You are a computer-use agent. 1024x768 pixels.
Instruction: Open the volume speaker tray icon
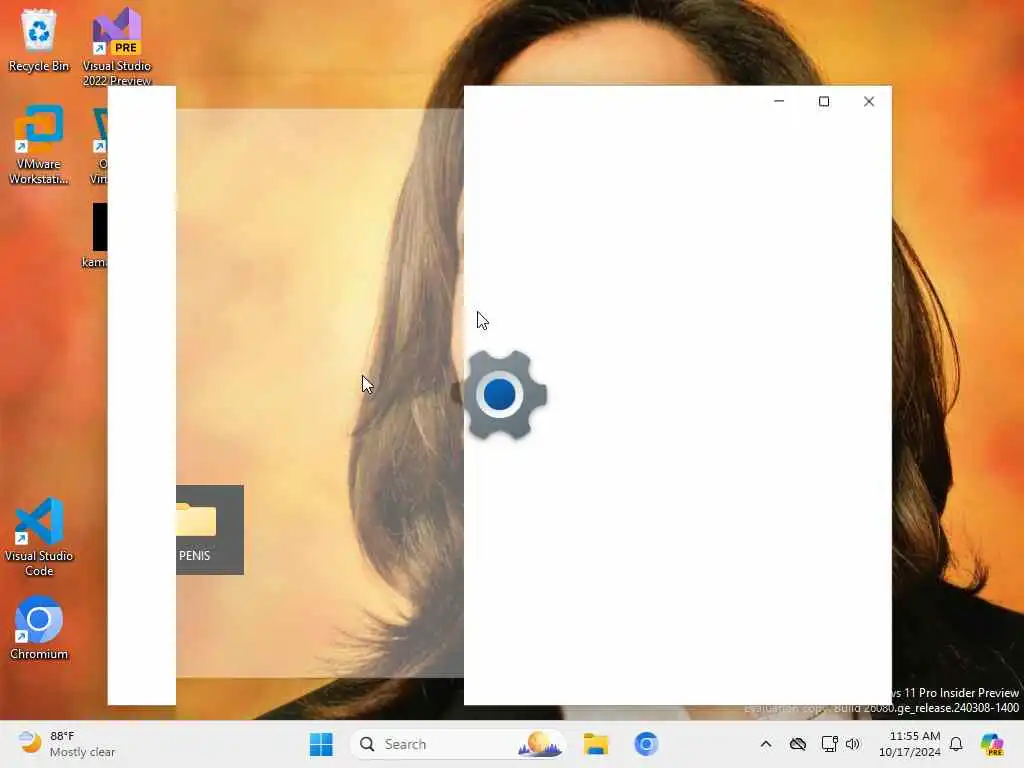(x=853, y=744)
